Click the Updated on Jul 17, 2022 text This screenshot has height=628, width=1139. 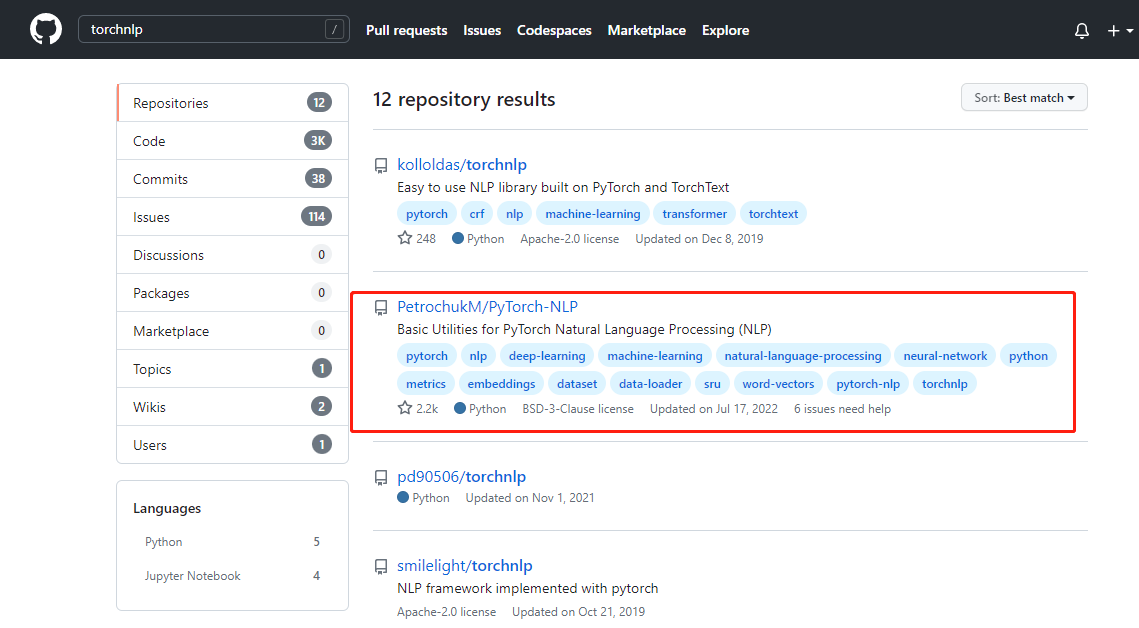click(713, 409)
